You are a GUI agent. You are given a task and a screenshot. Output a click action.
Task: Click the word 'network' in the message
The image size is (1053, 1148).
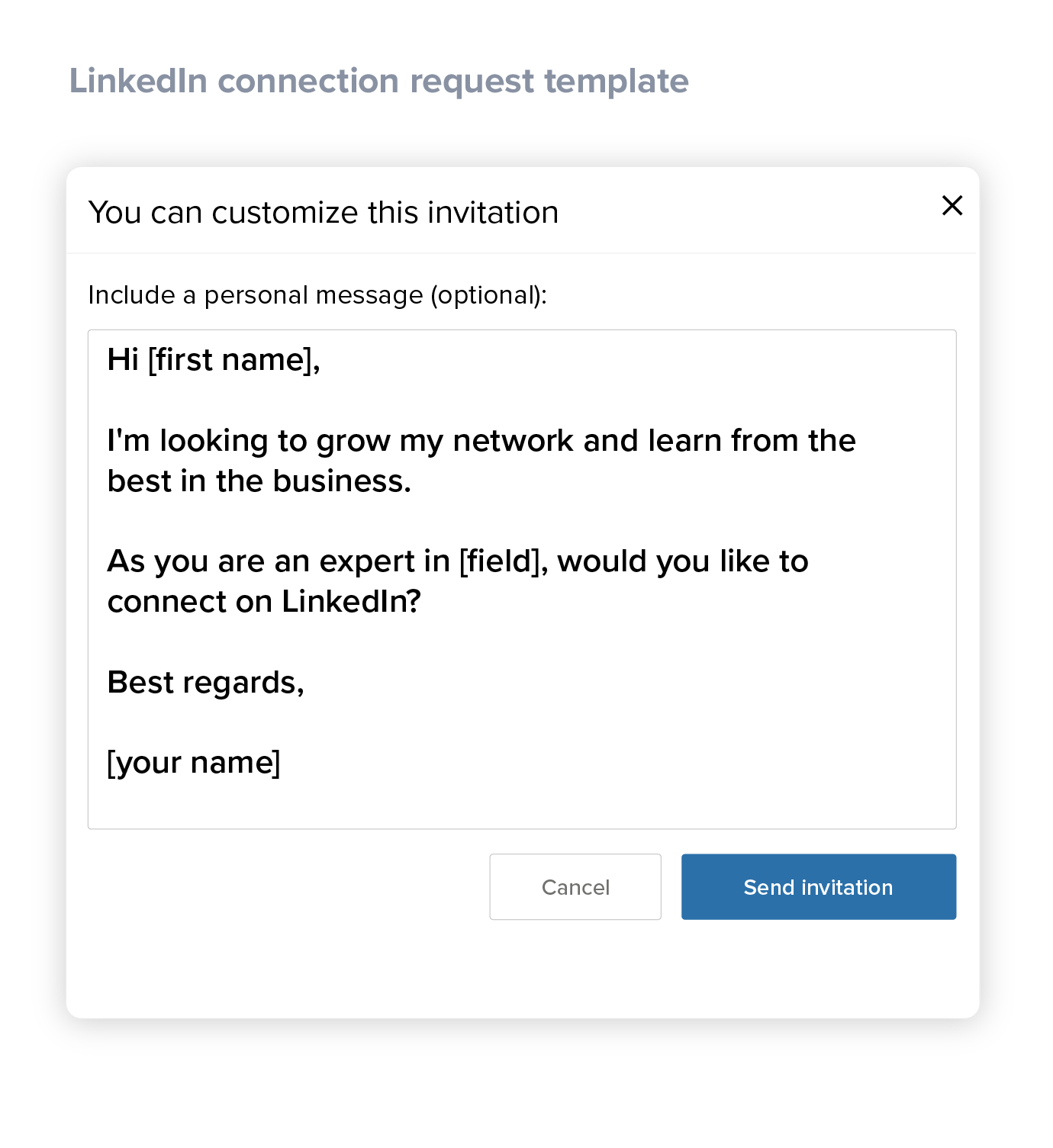513,441
